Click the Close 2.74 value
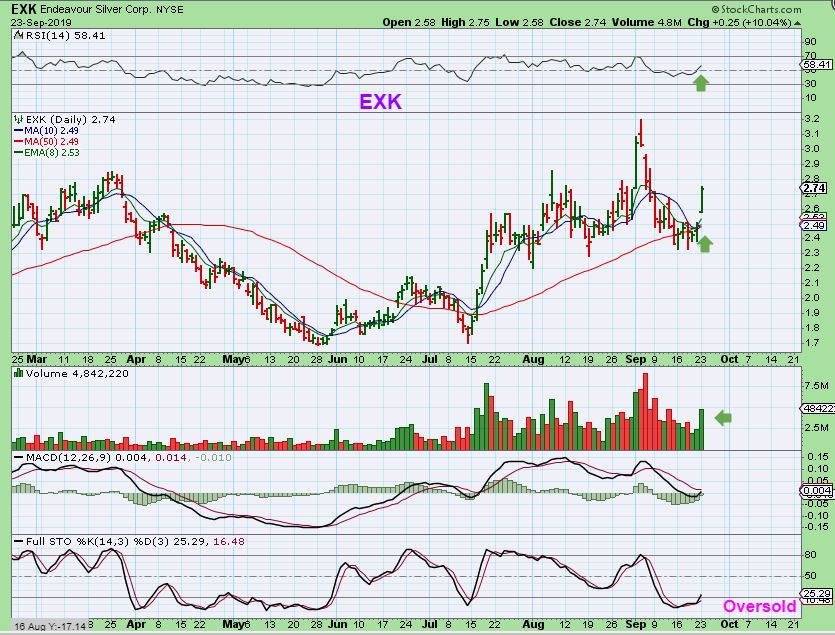The width and height of the screenshot is (835, 635). click(578, 22)
